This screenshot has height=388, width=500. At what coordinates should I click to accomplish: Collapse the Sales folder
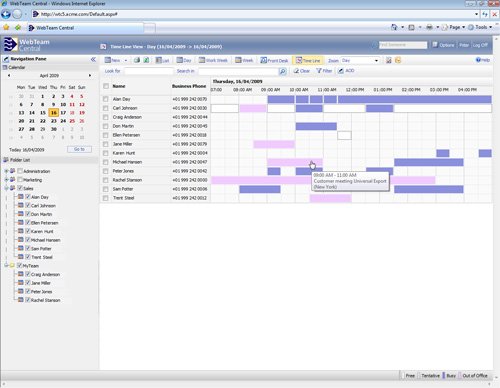click(6, 188)
